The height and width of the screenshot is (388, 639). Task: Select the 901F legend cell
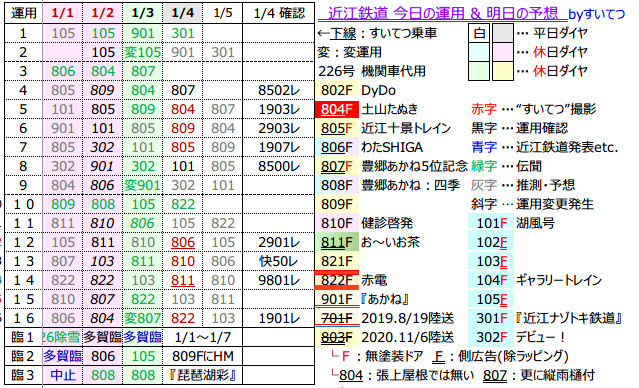coord(337,300)
